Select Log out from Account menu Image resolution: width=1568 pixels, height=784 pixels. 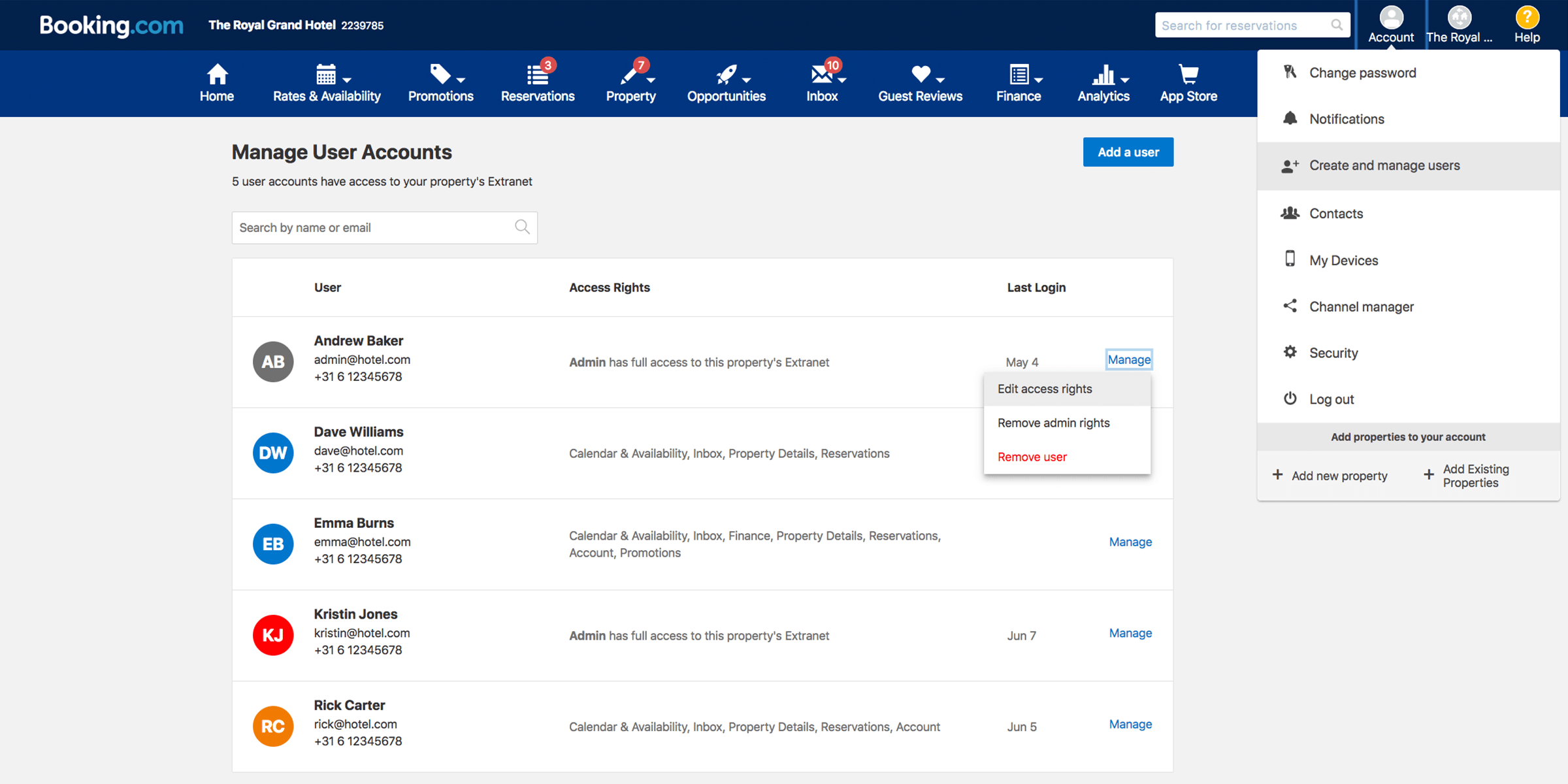tap(1331, 399)
